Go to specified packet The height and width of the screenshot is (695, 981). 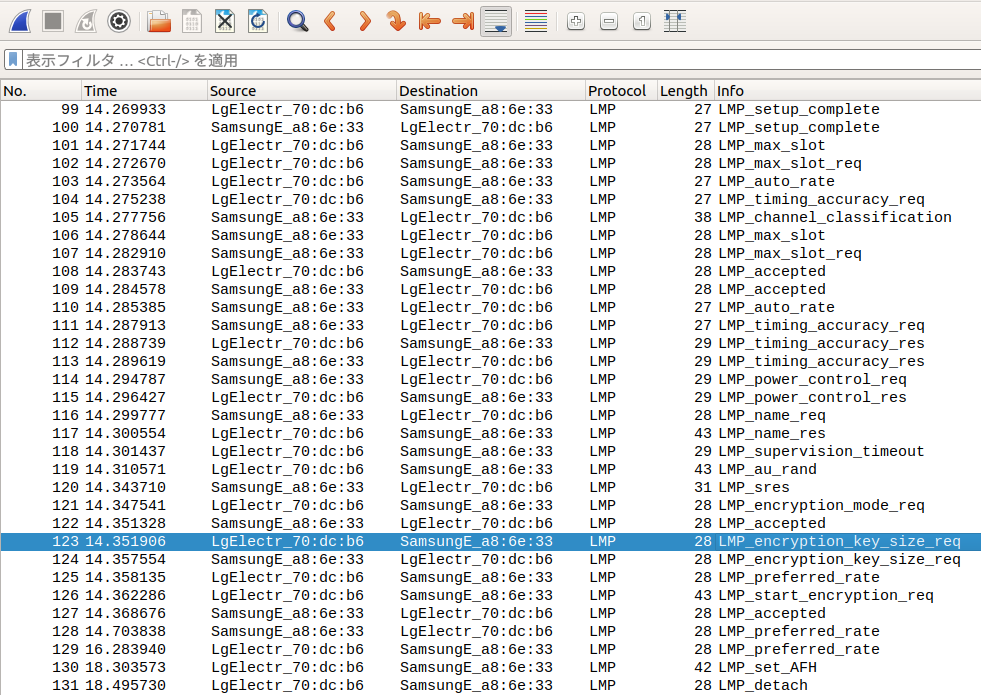pyautogui.click(x=397, y=21)
